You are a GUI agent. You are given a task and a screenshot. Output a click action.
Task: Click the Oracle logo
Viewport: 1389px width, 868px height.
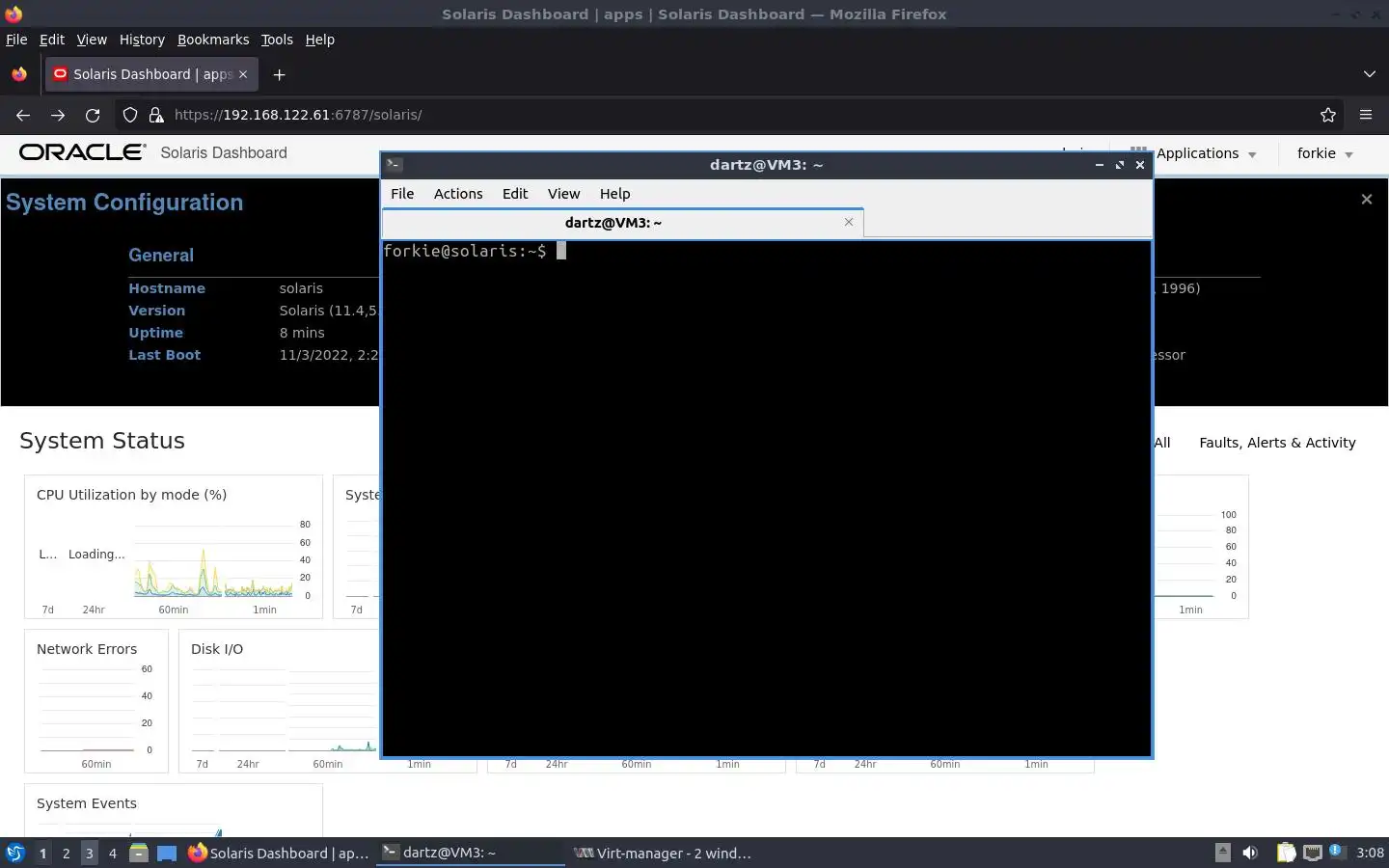83,152
